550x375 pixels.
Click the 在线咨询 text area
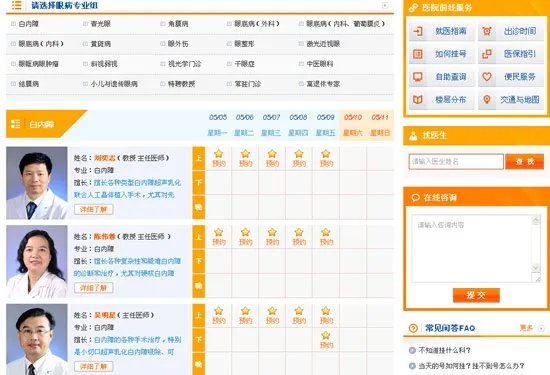(x=472, y=248)
